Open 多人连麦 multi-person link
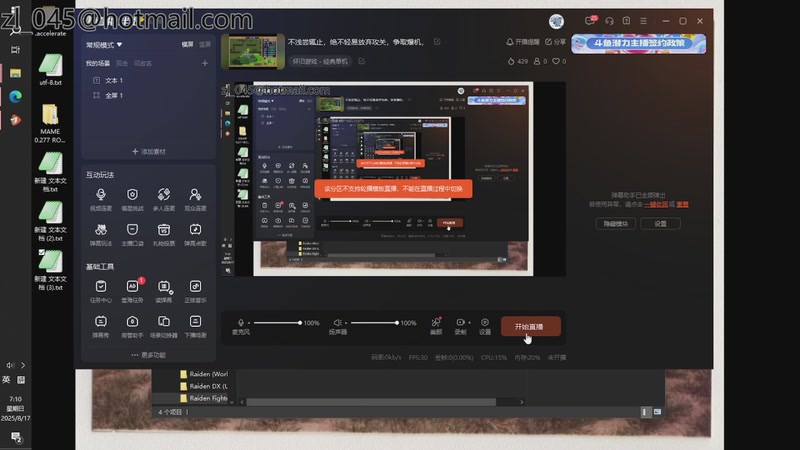The height and width of the screenshot is (450, 800). click(164, 198)
